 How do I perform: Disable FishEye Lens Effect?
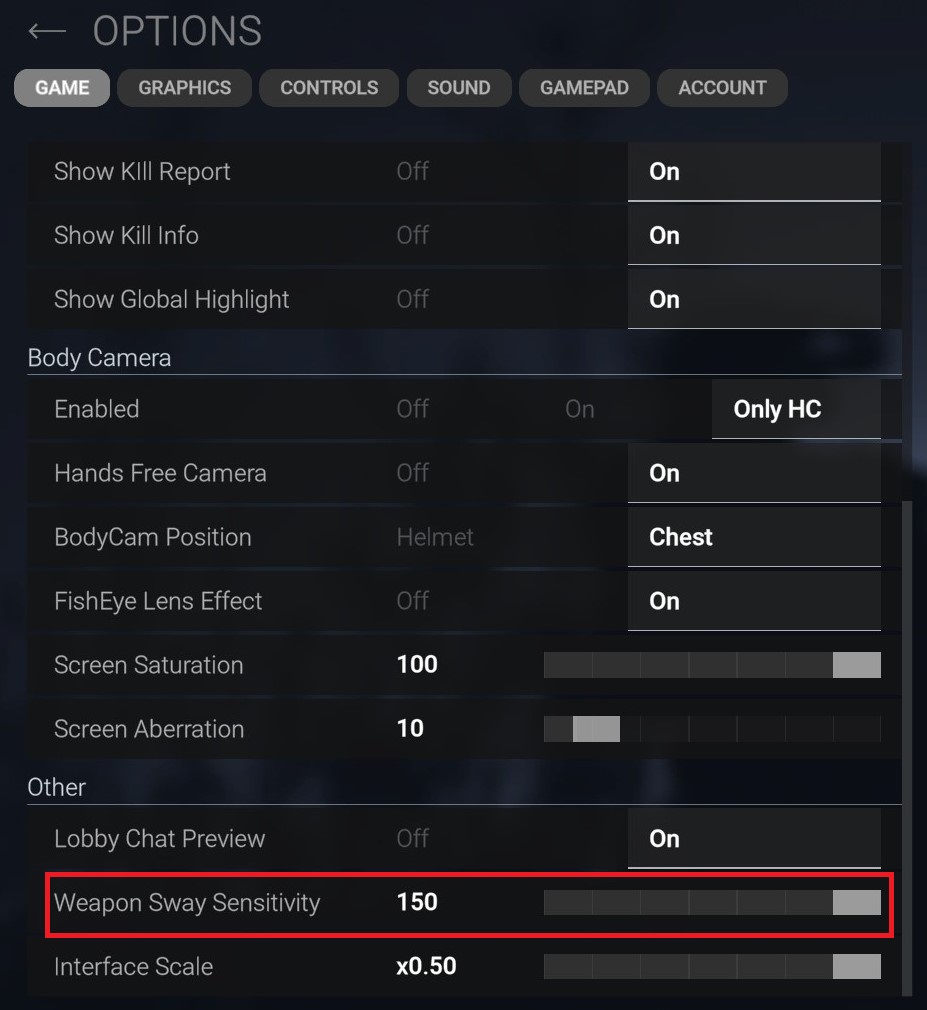coord(412,601)
